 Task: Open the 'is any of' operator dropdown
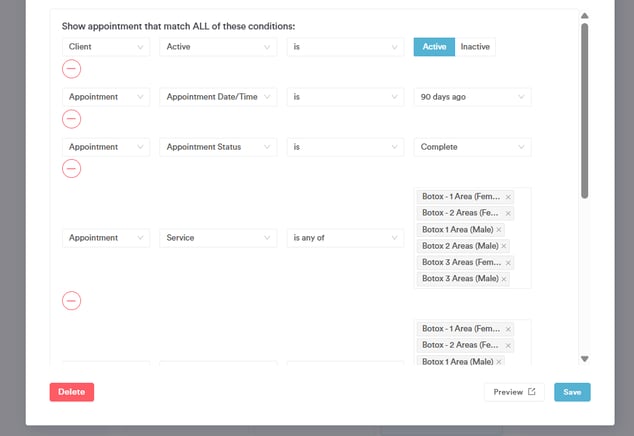tap(345, 238)
